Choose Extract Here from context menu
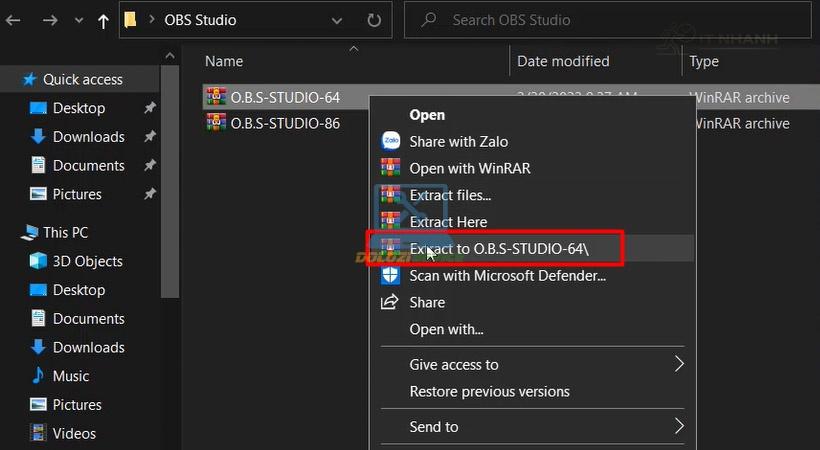This screenshot has height=450, width=820. pyautogui.click(x=448, y=222)
